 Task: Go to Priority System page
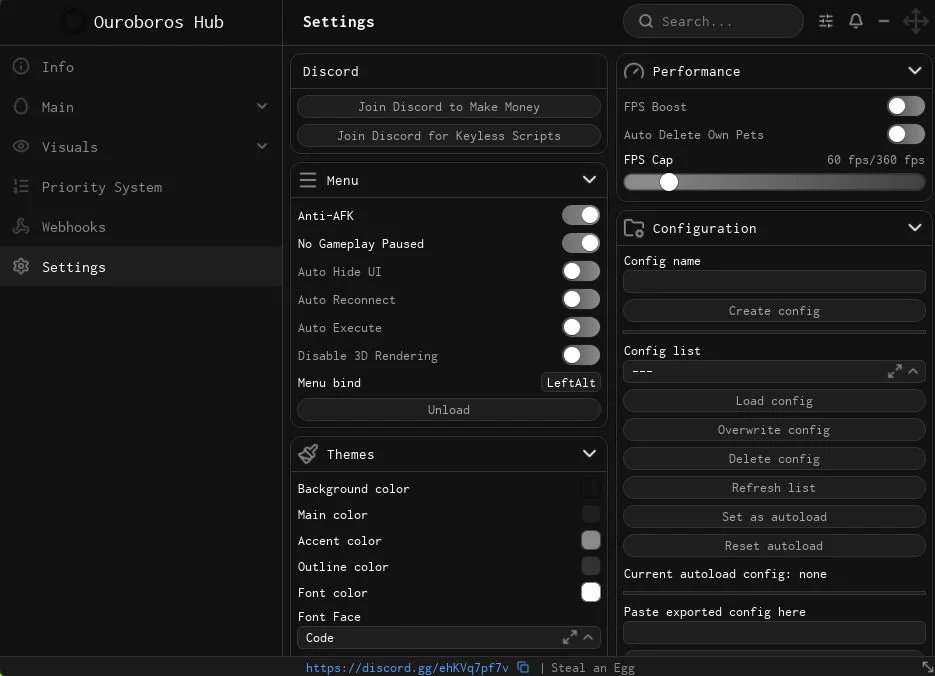(x=141, y=187)
